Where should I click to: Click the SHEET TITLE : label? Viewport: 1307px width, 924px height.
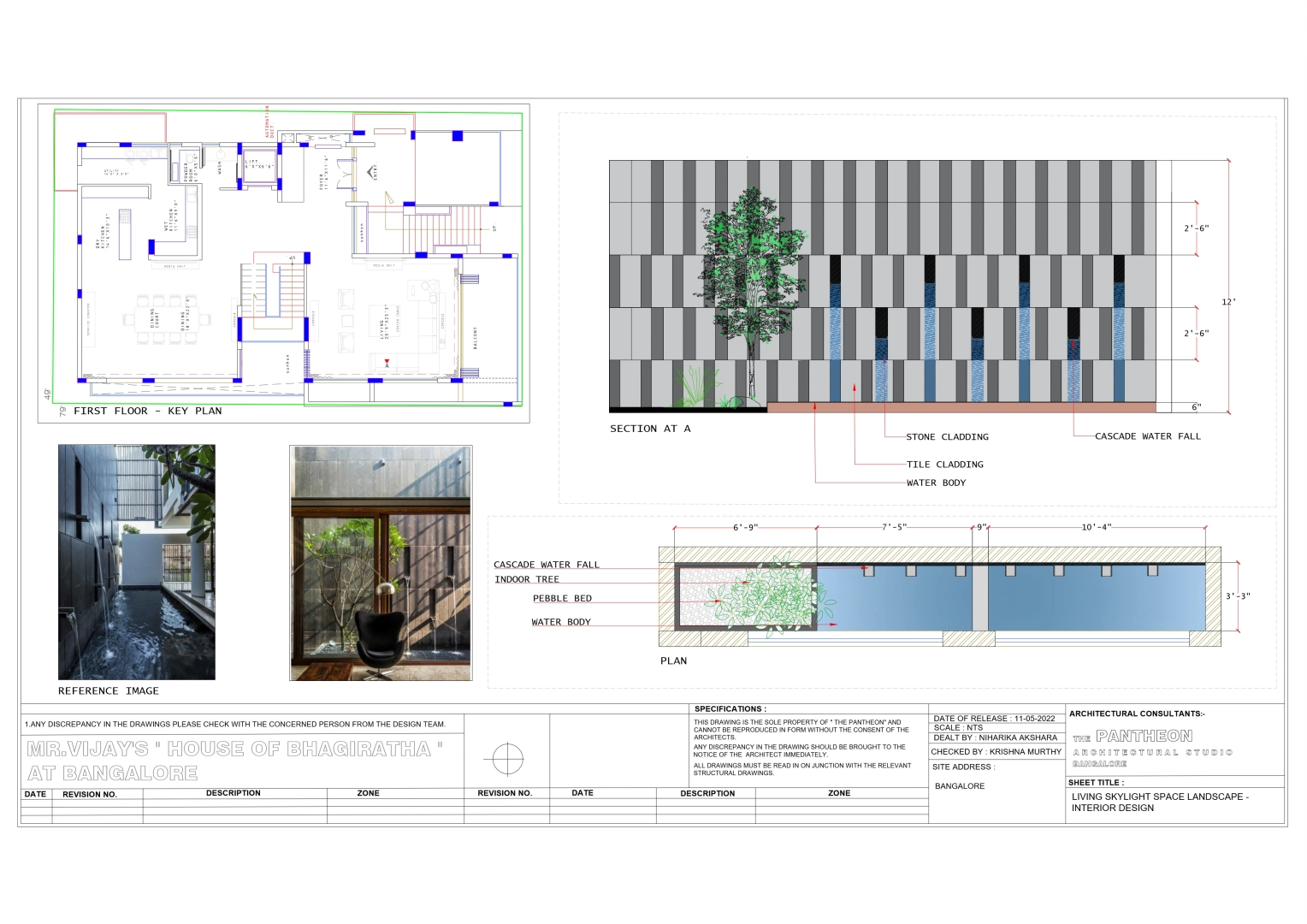[1096, 783]
